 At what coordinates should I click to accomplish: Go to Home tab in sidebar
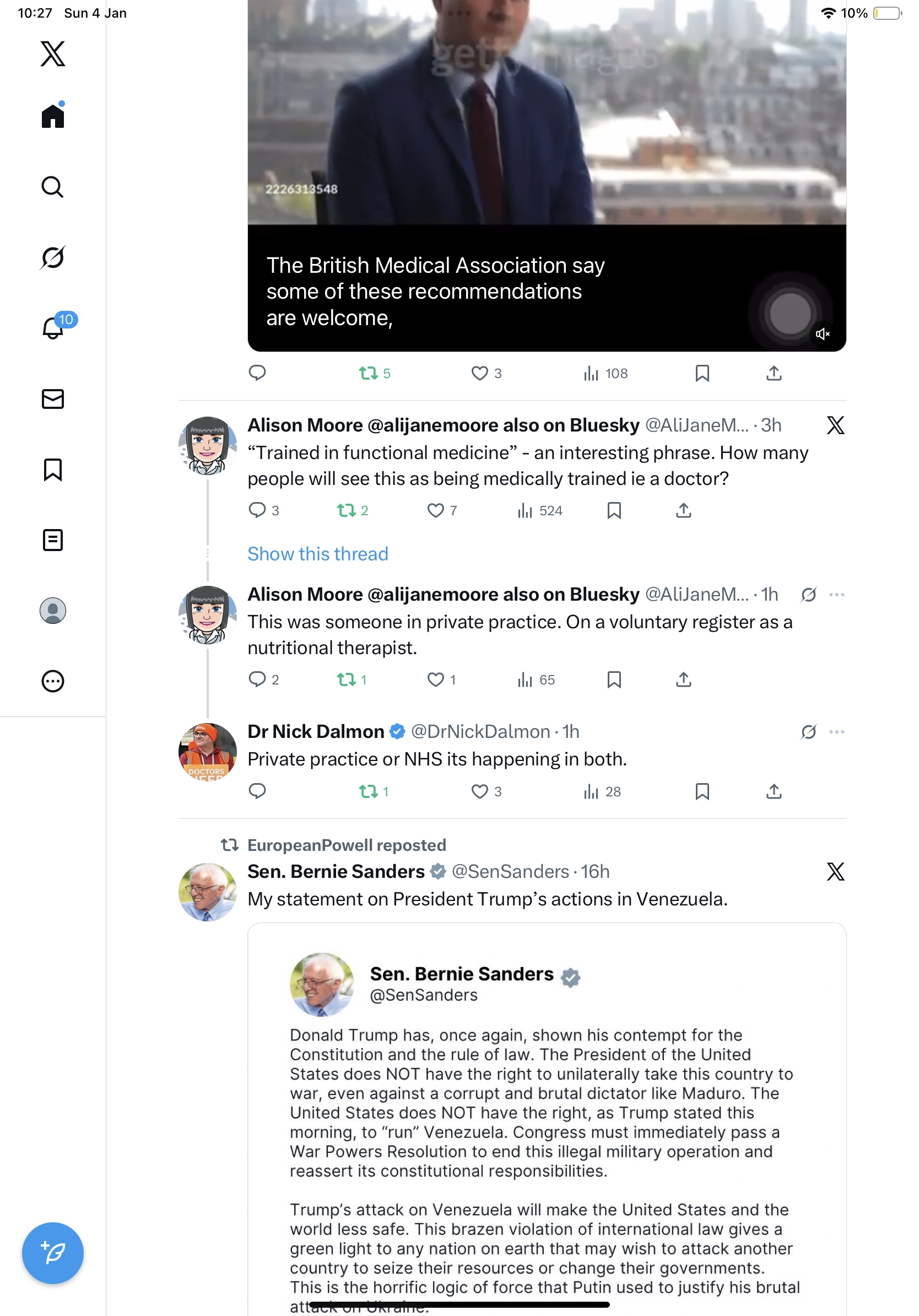click(53, 115)
